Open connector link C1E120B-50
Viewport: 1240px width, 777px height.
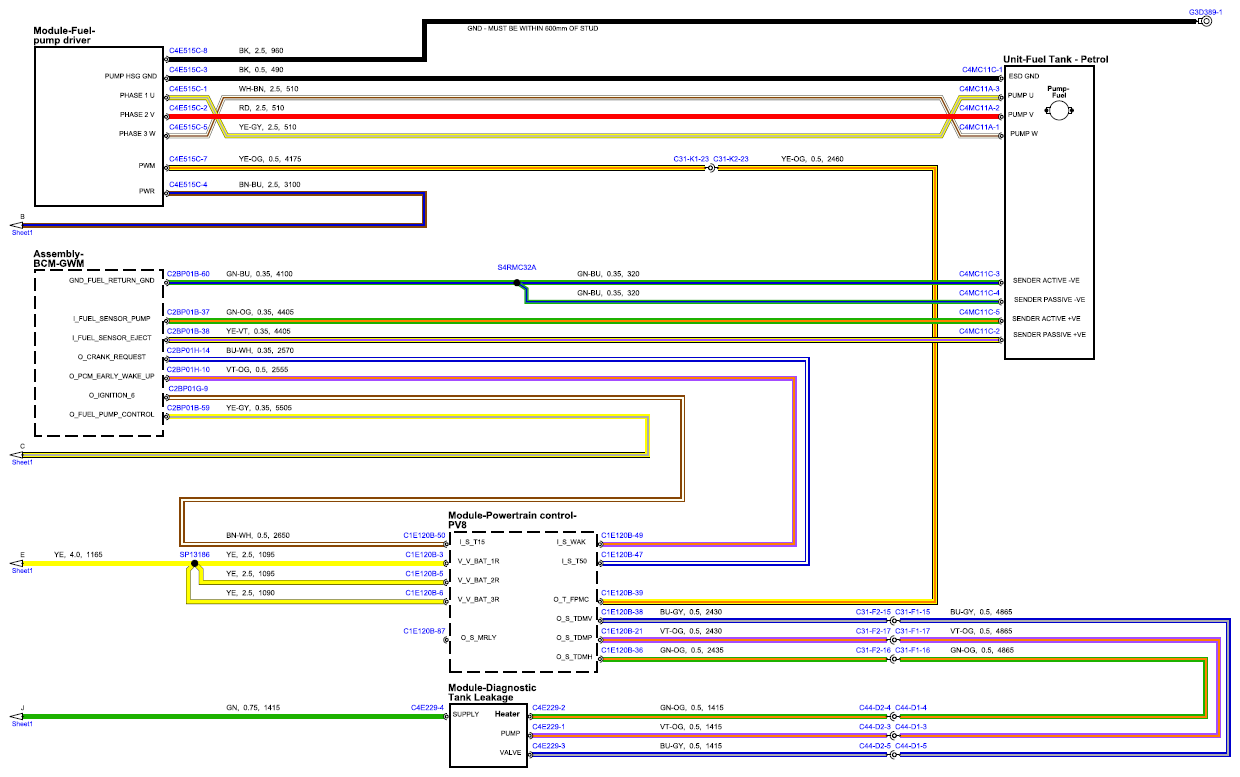pos(425,535)
